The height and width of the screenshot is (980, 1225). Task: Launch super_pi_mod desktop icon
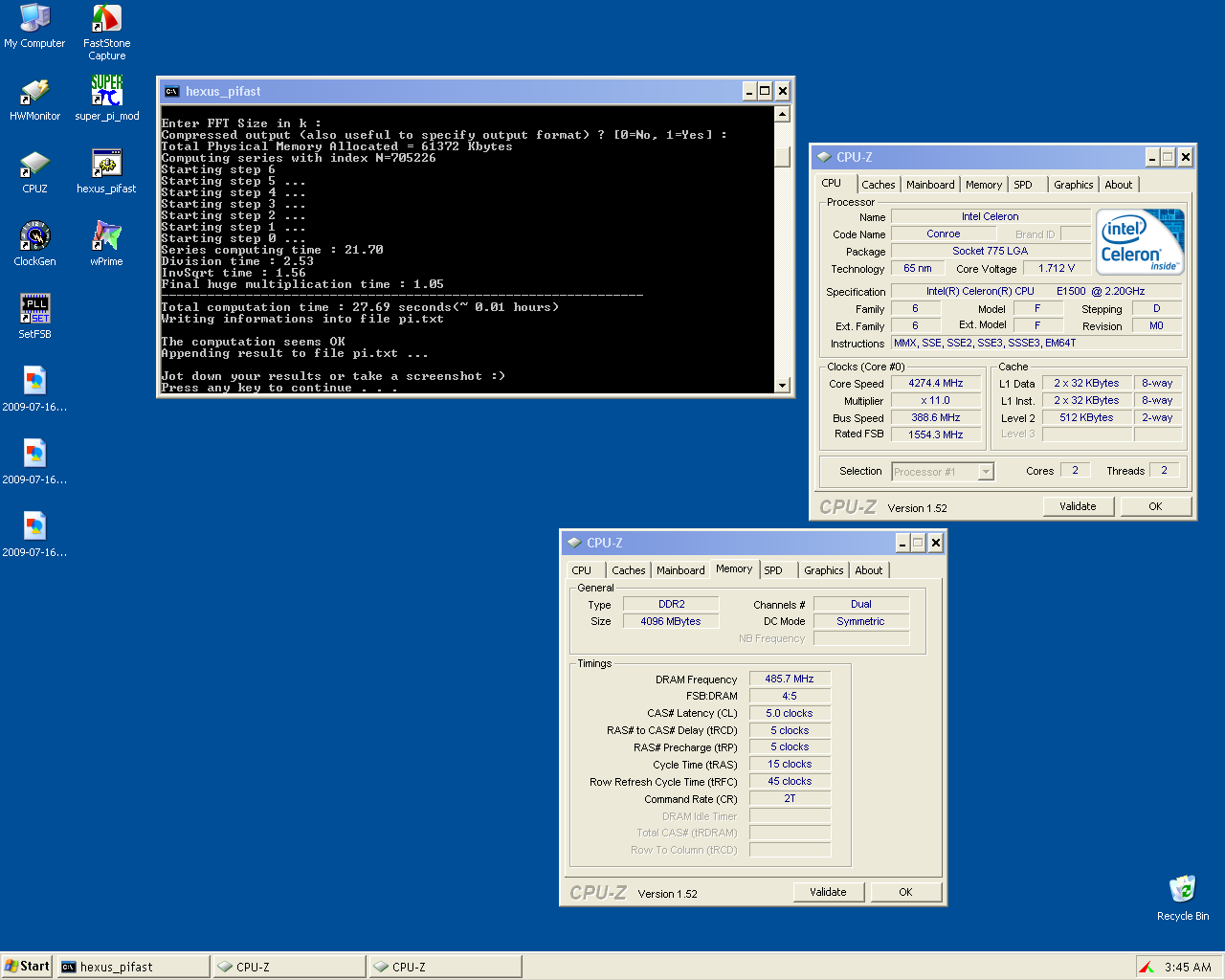click(x=106, y=100)
